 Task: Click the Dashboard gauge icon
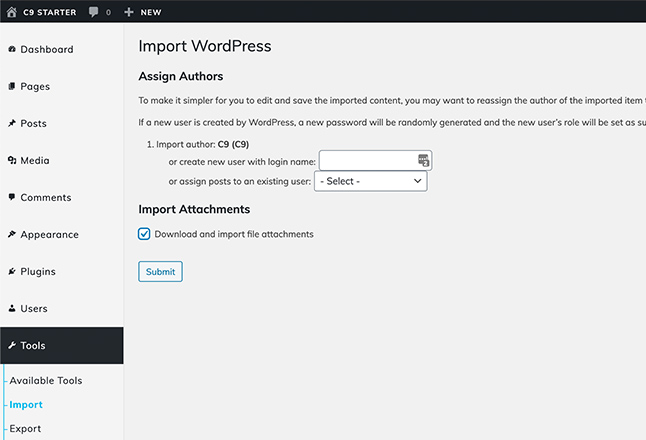12,49
